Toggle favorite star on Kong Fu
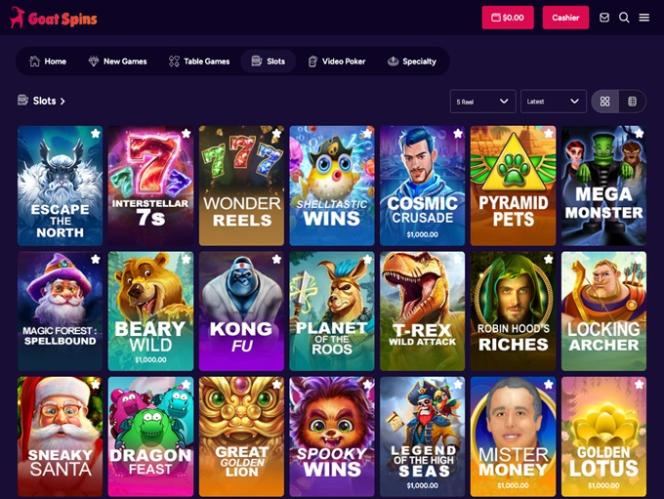 [277, 259]
